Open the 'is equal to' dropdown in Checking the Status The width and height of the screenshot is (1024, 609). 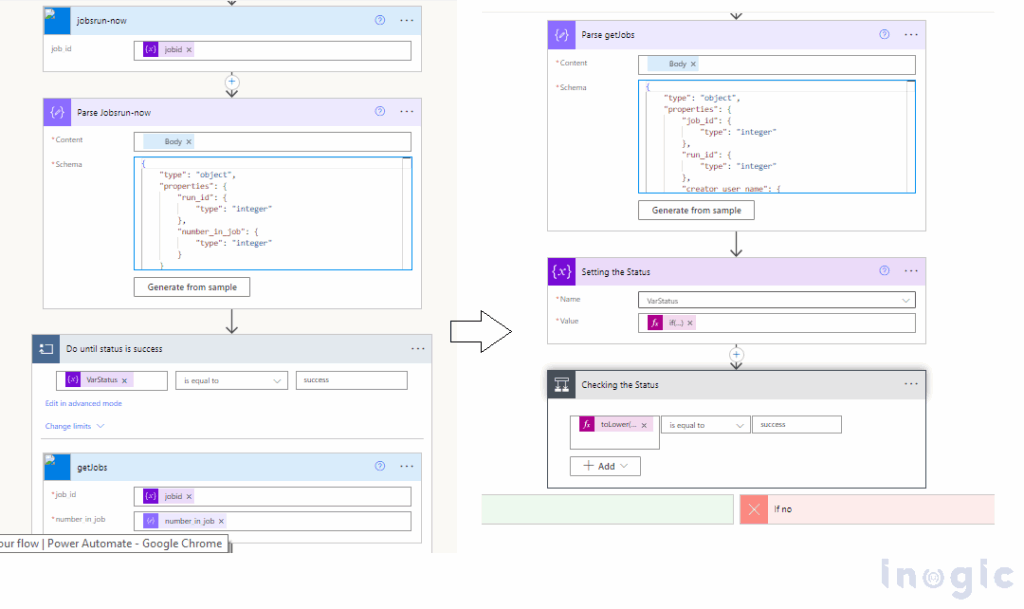point(705,424)
